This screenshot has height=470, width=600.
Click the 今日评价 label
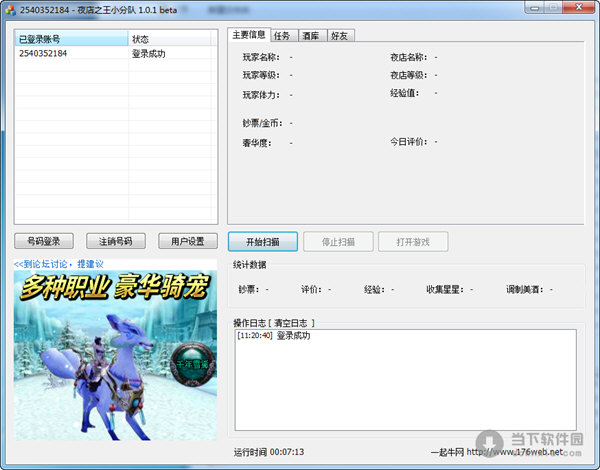tap(409, 142)
